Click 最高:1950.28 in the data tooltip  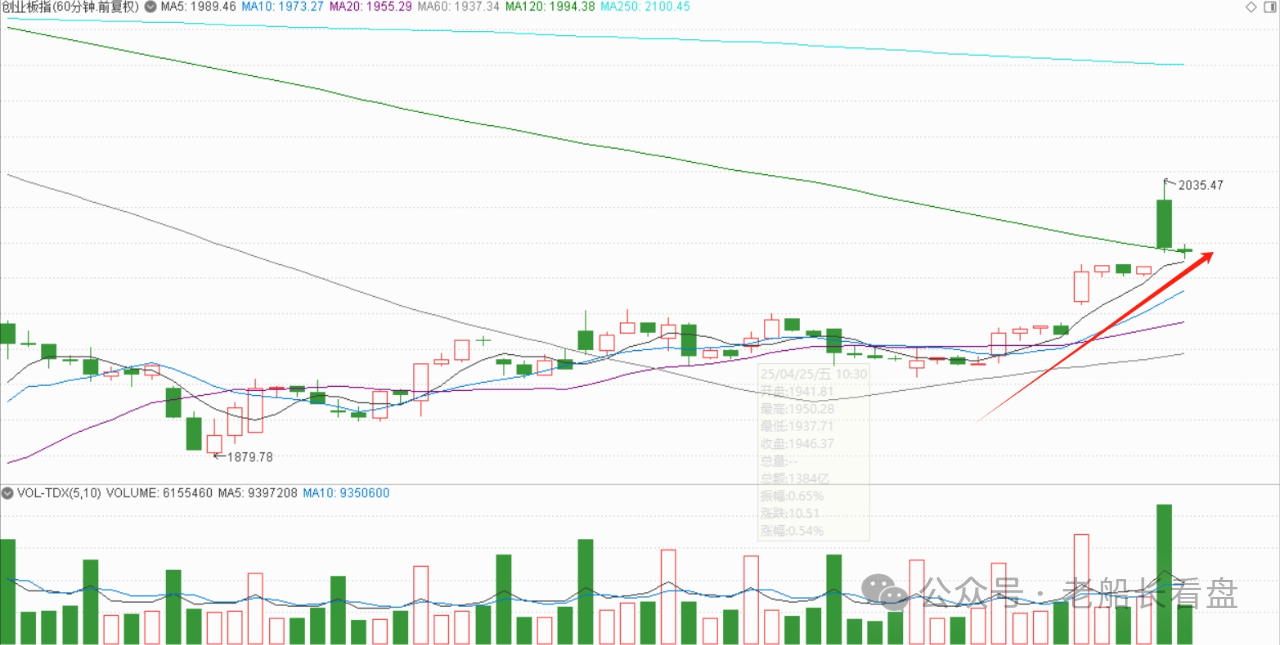(797, 408)
